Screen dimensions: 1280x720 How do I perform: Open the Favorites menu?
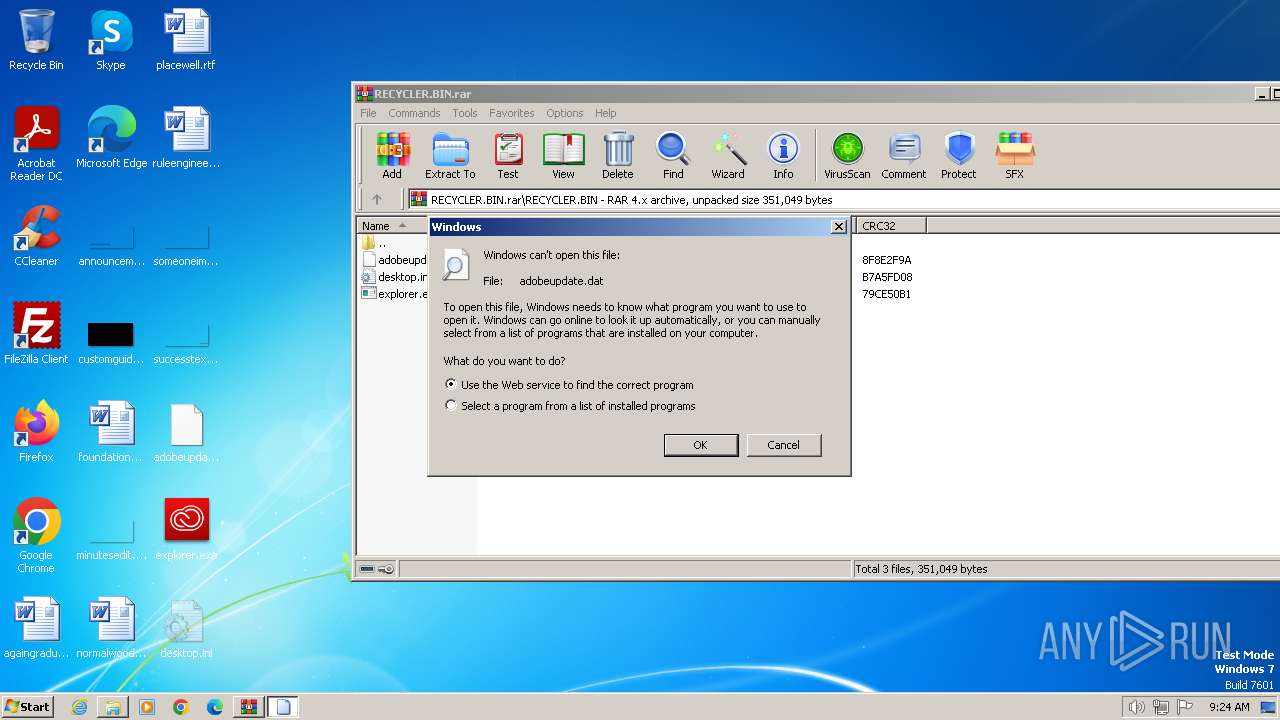coord(512,113)
